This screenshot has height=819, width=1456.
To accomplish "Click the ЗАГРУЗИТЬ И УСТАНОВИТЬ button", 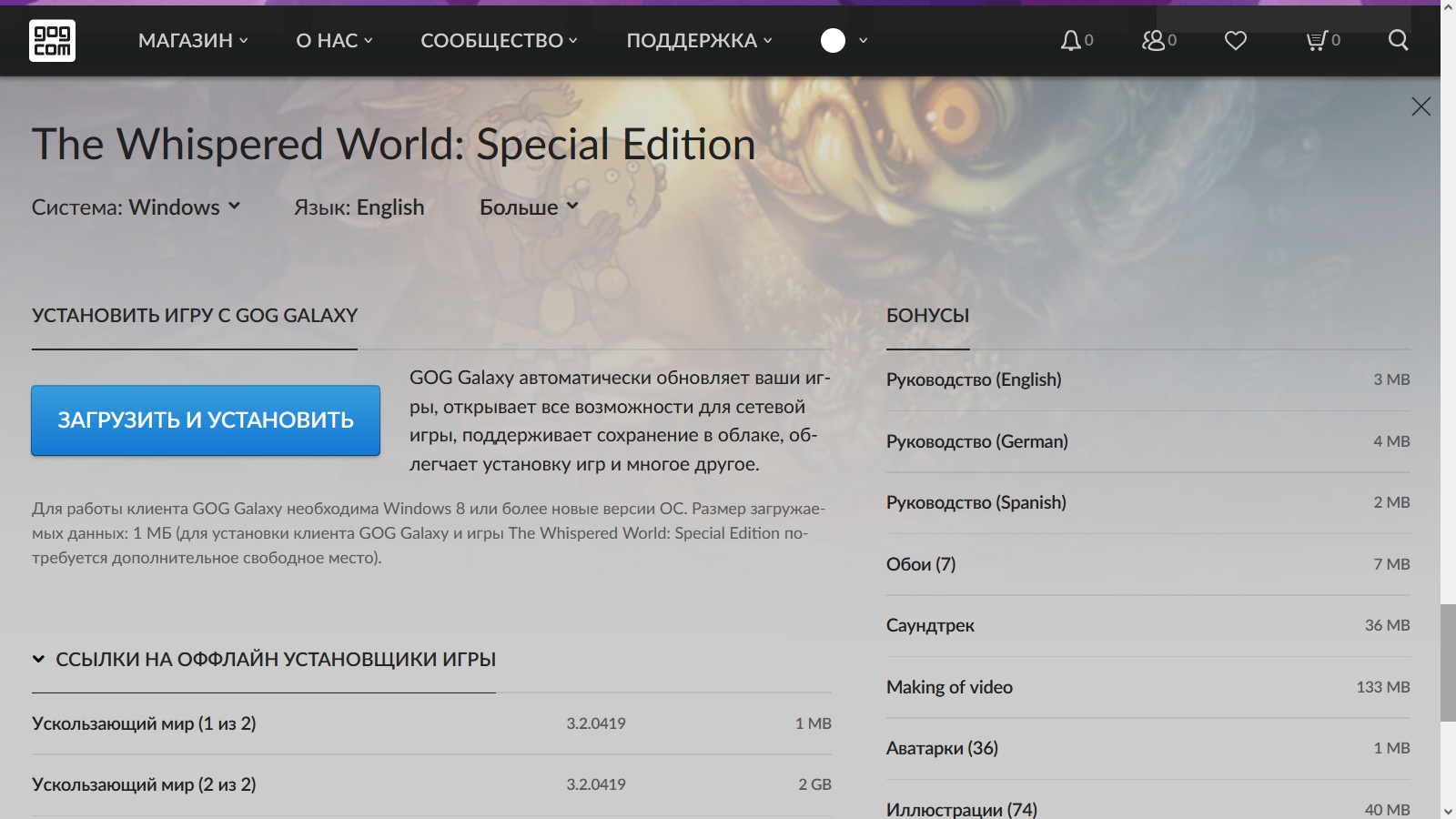I will pyautogui.click(x=205, y=420).
